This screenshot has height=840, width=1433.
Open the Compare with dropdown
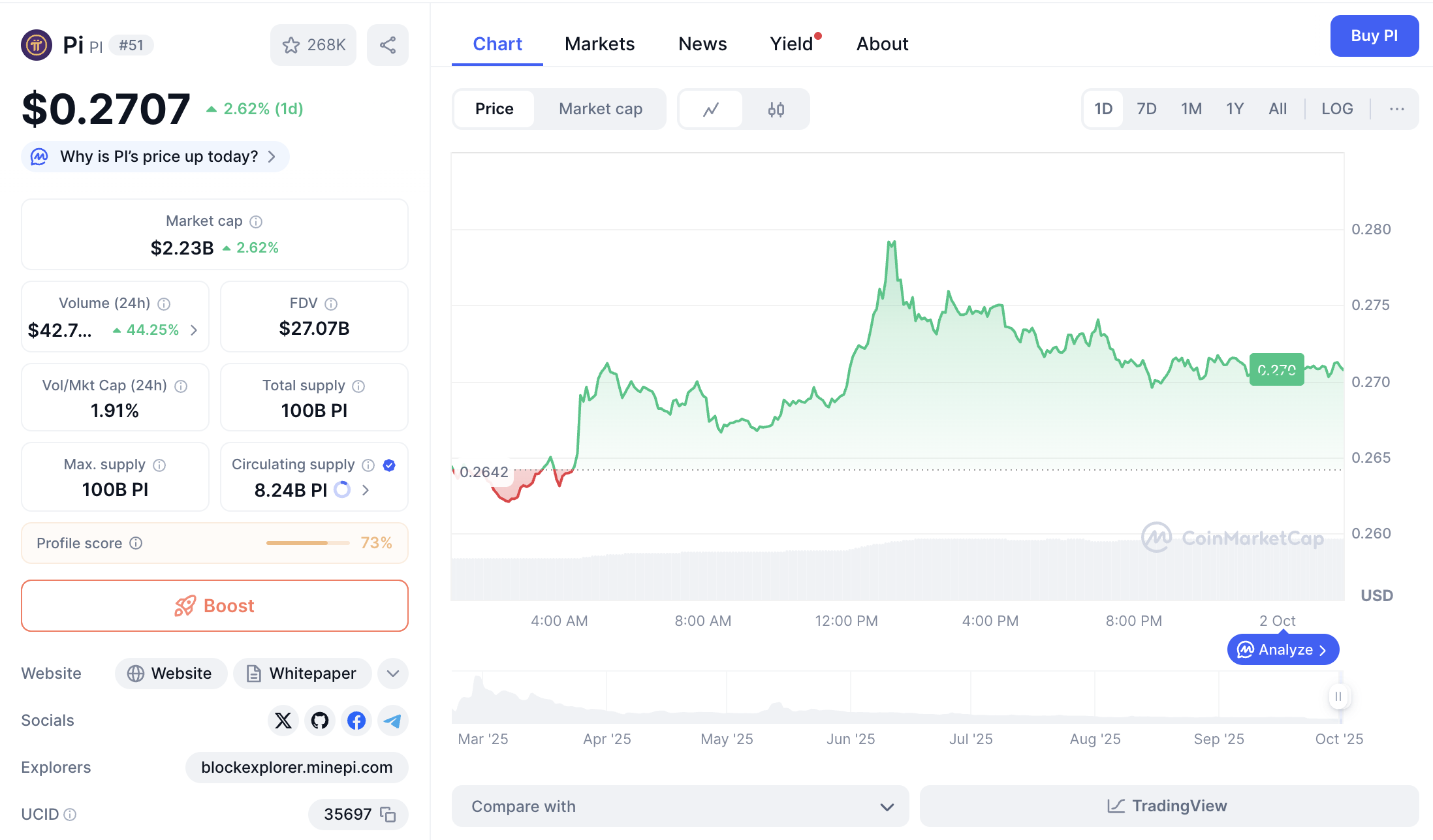(x=680, y=807)
